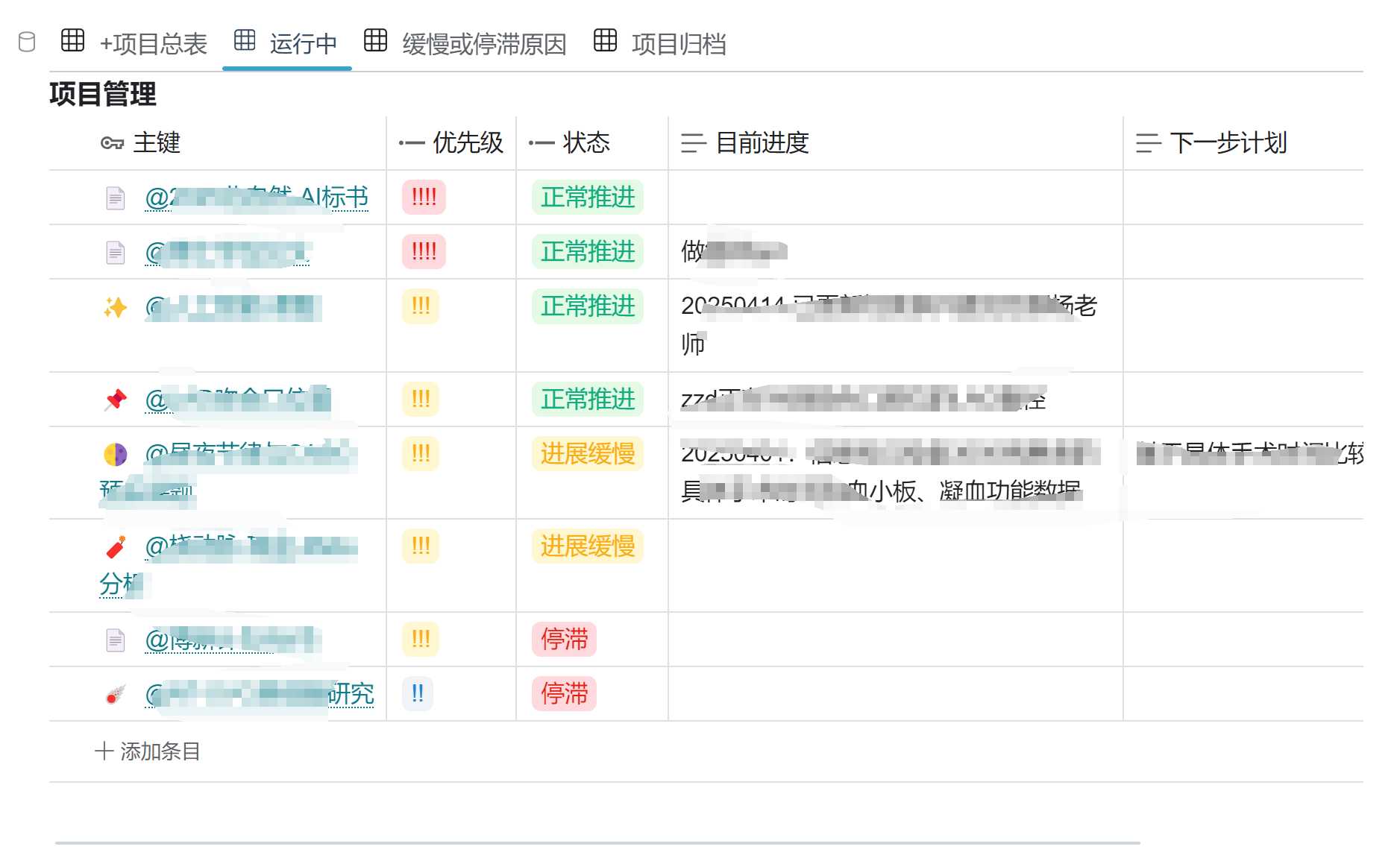Open the 进展缓慢 status in the firecracker row
1400x864 pixels.
coord(588,546)
